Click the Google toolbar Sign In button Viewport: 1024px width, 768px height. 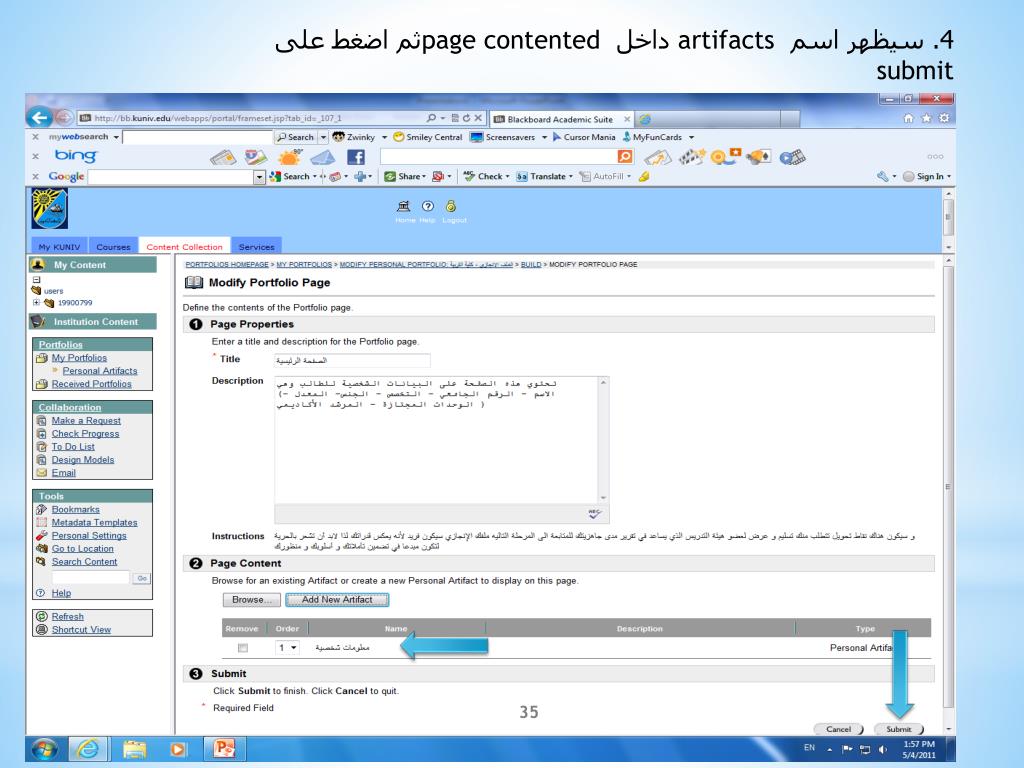pyautogui.click(x=927, y=176)
